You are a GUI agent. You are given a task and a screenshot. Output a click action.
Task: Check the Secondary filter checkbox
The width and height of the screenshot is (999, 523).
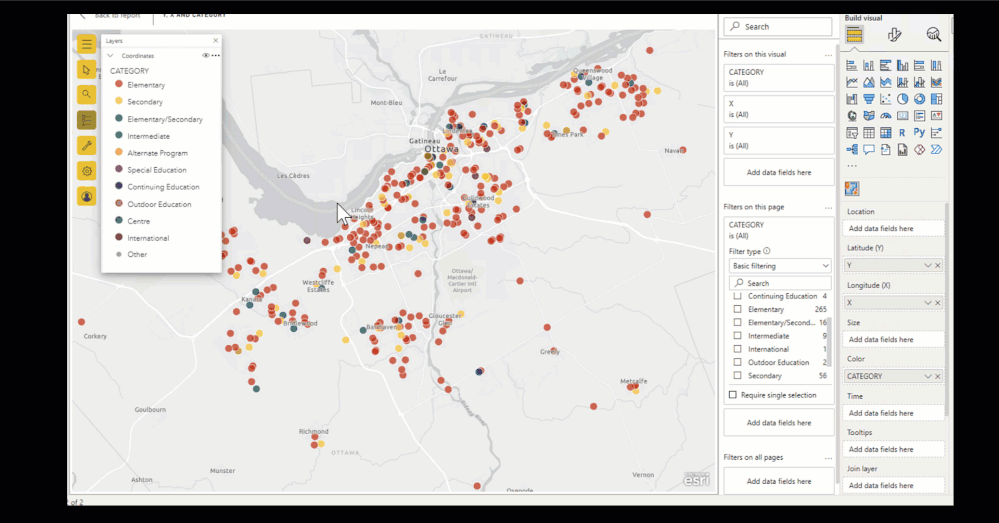[x=738, y=376]
